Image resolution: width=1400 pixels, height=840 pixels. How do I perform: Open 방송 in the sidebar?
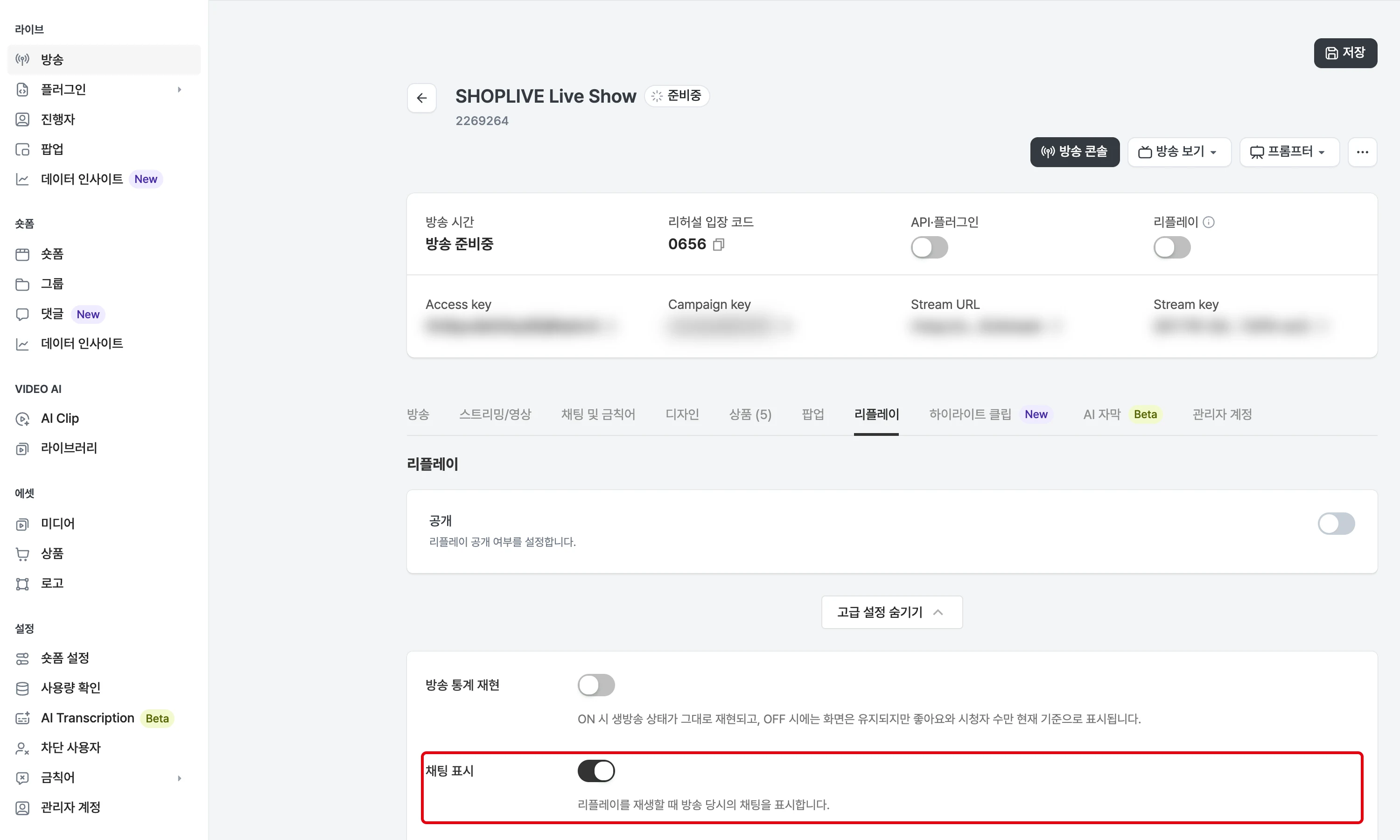(104, 59)
